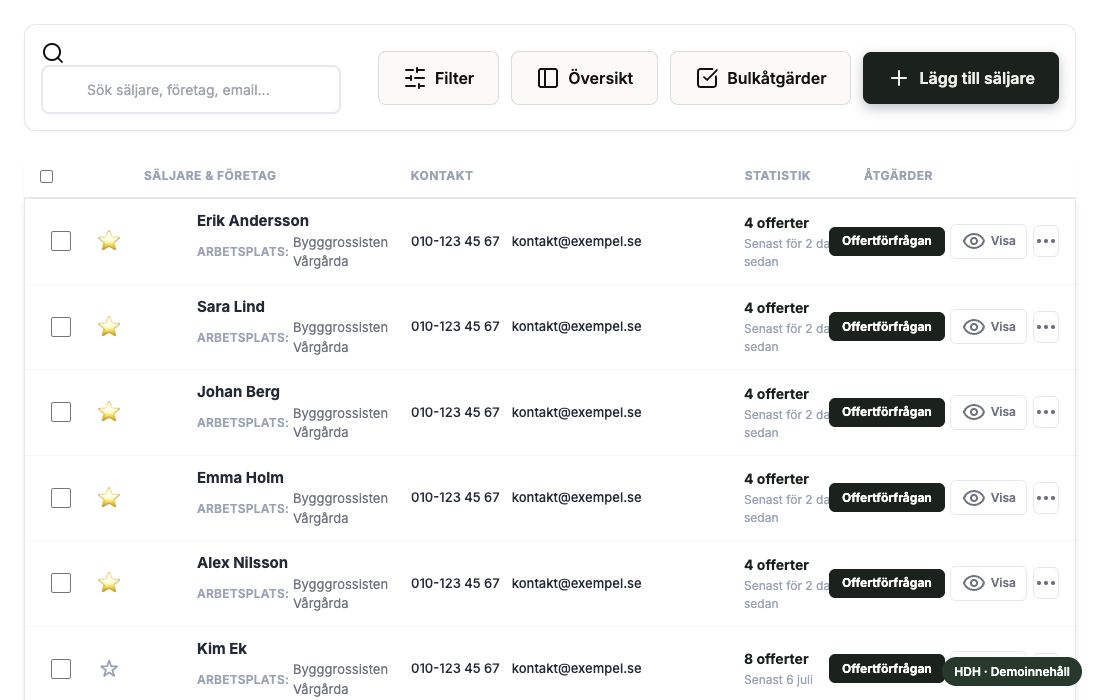Image resolution: width=1100 pixels, height=700 pixels.
Task: Request quote from Johan Berg
Action: click(x=887, y=412)
